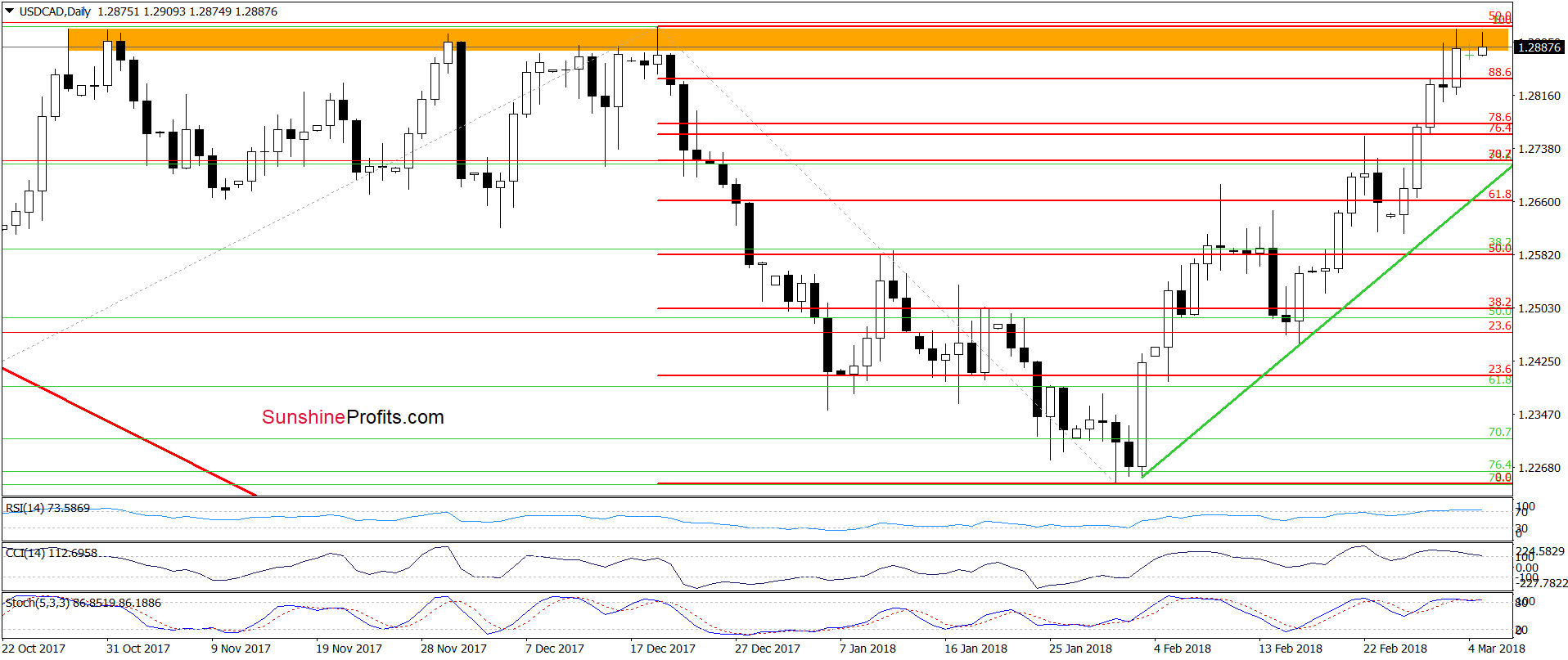The height and width of the screenshot is (660, 1568).
Task: Click the 1.25820 price axis label
Action: [1539, 255]
